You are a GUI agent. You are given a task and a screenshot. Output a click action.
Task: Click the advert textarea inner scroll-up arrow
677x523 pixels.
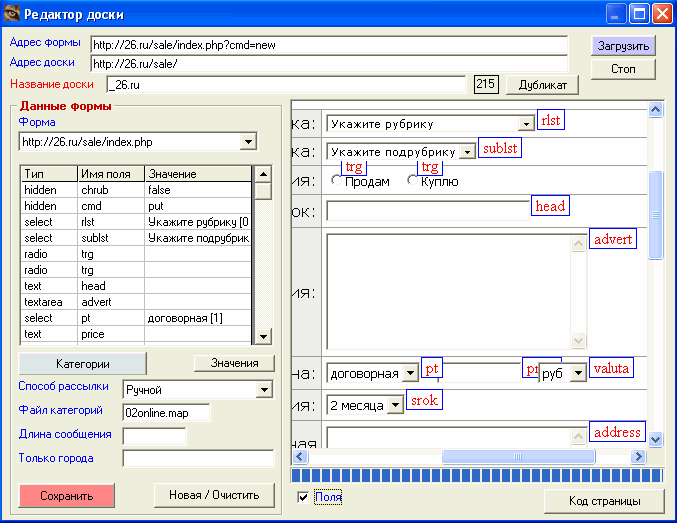tap(578, 244)
